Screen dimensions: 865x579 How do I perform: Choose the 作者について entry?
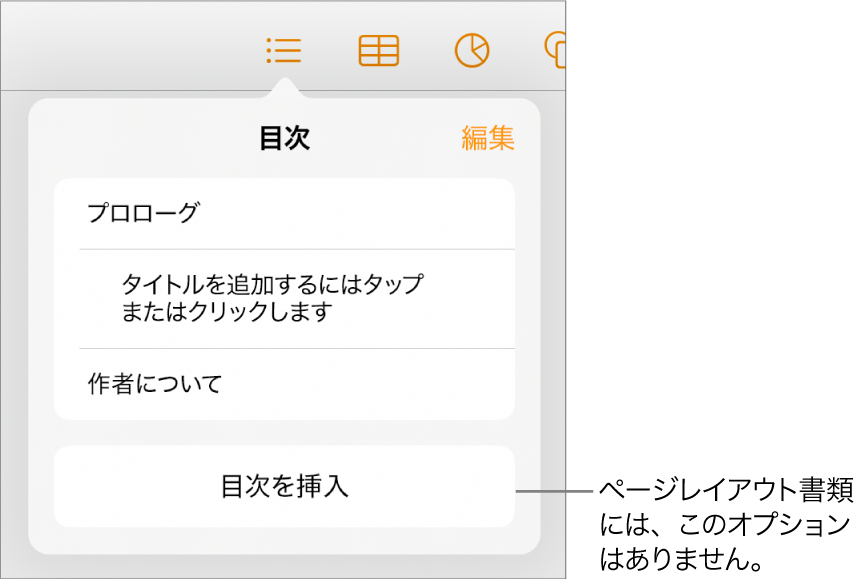click(x=284, y=384)
